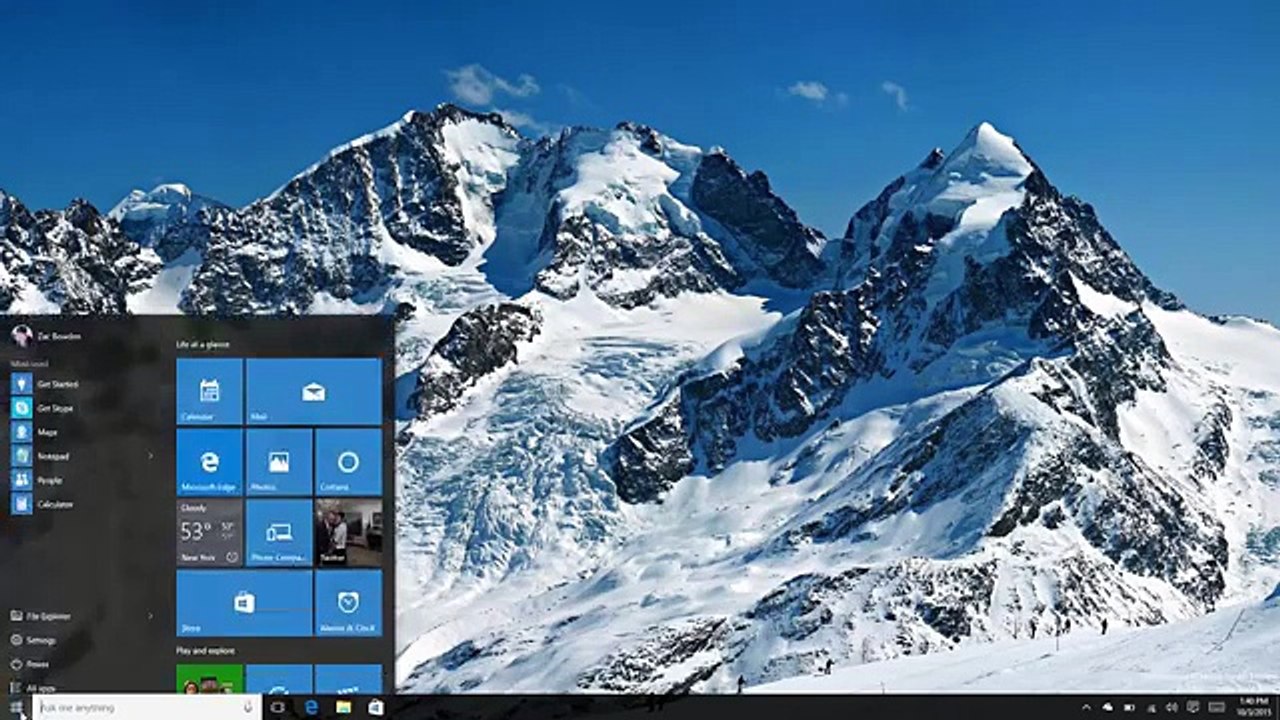Select the Play and explore group heading
The height and width of the screenshot is (720, 1280).
click(206, 650)
